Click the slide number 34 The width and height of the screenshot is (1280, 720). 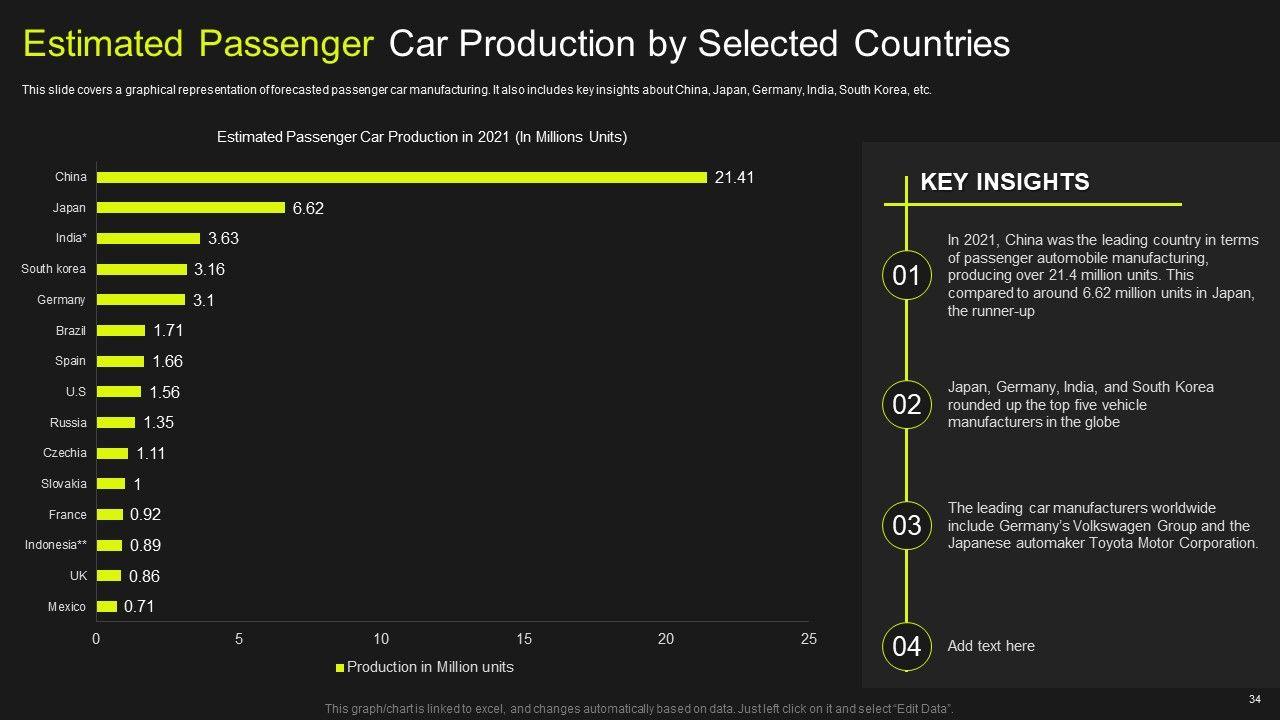pyautogui.click(x=1254, y=698)
